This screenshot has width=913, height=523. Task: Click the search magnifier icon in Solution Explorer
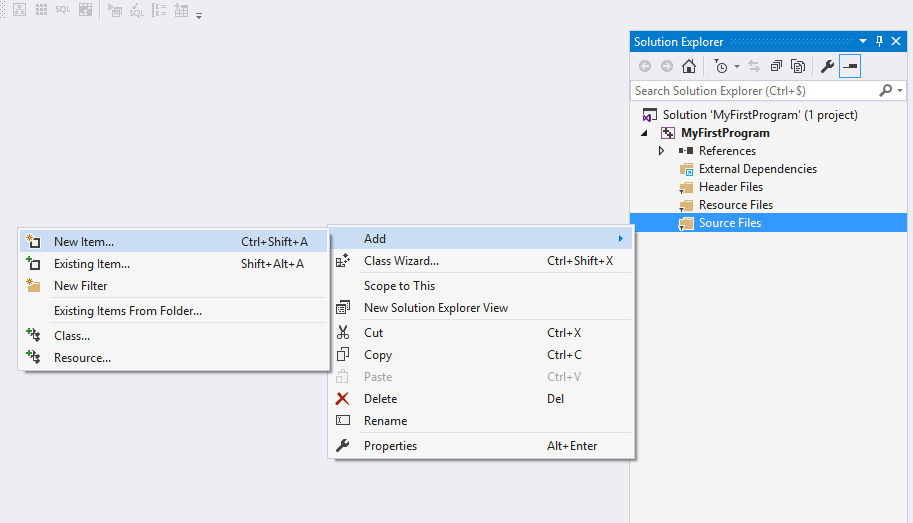885,91
